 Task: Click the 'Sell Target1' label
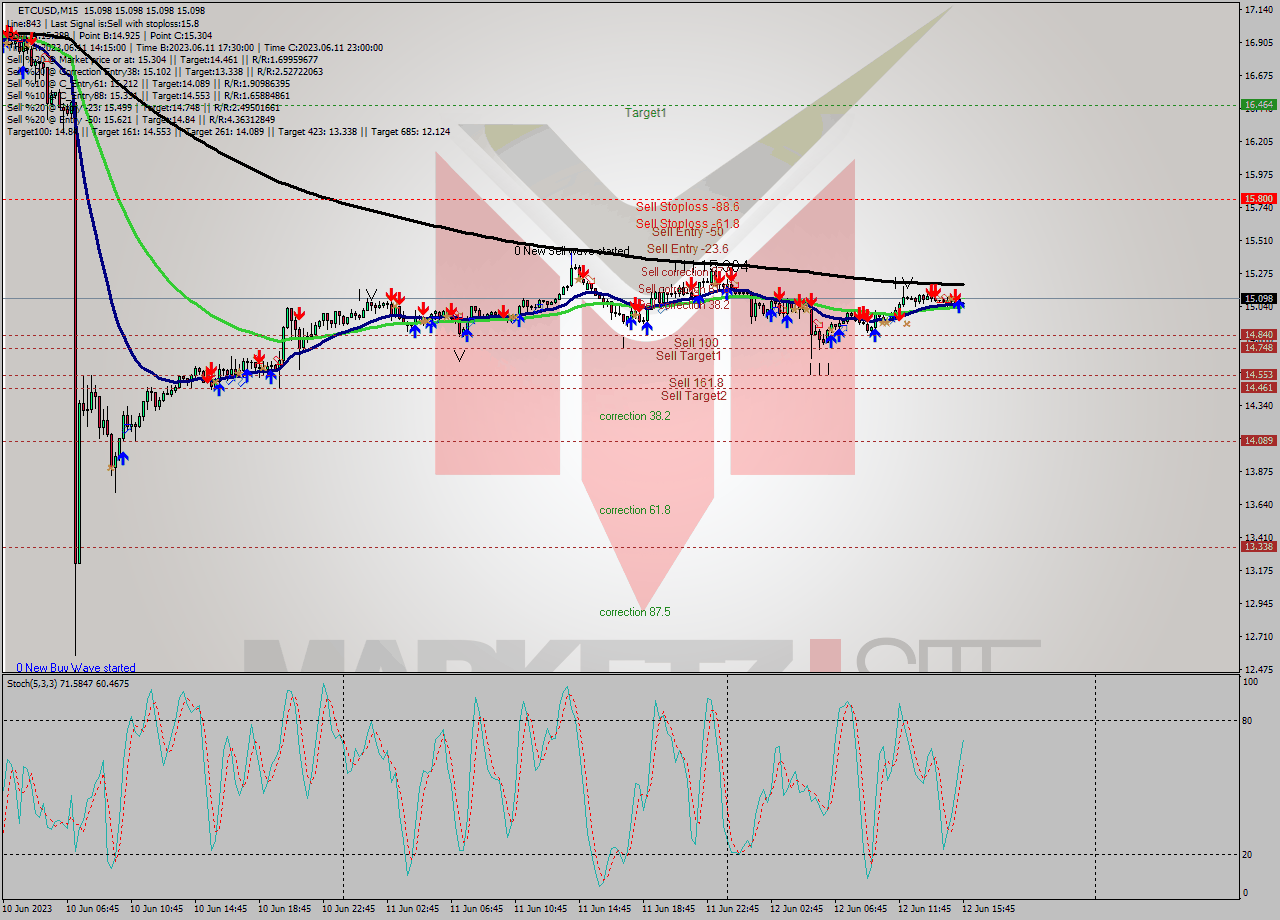point(688,355)
